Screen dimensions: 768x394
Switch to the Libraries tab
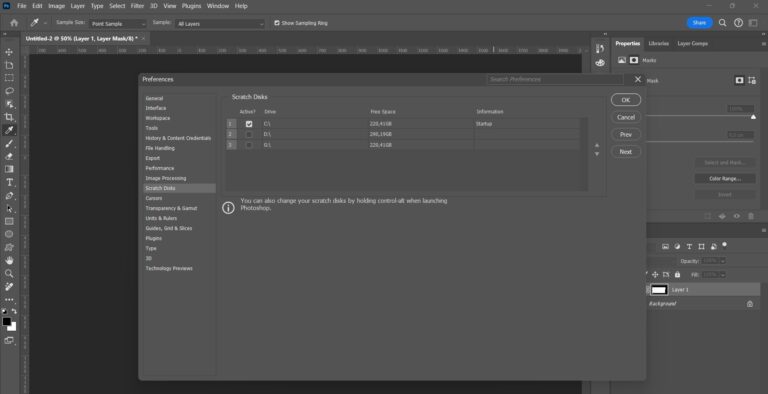658,44
